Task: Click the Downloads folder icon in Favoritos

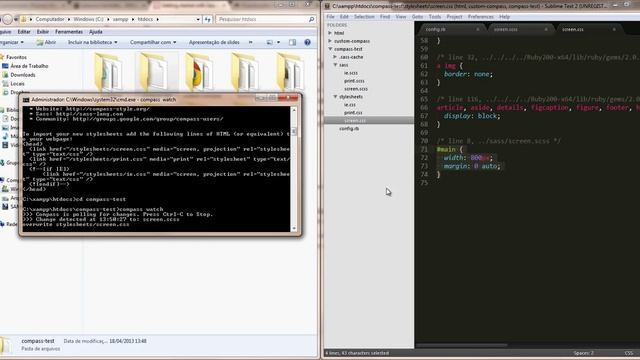Action: [5, 75]
